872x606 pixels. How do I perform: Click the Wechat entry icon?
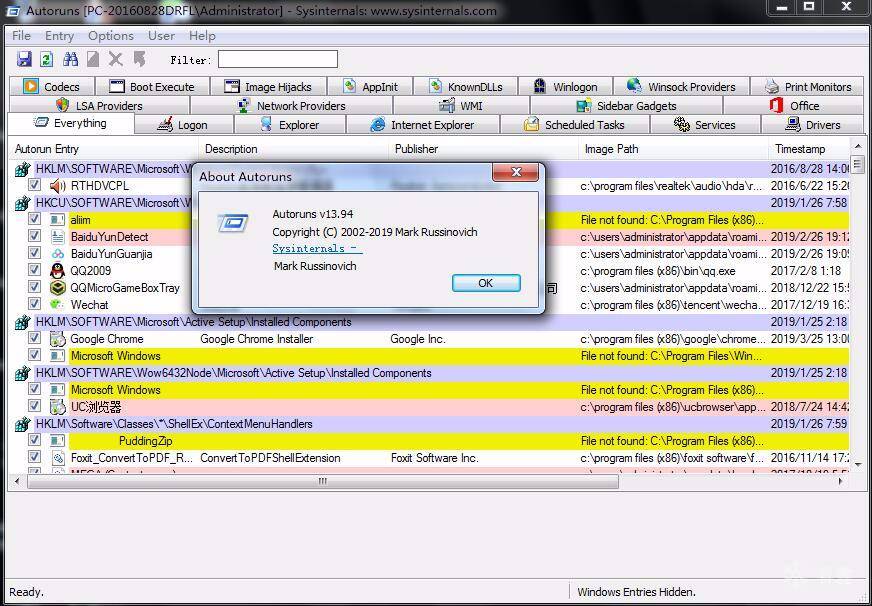click(57, 305)
